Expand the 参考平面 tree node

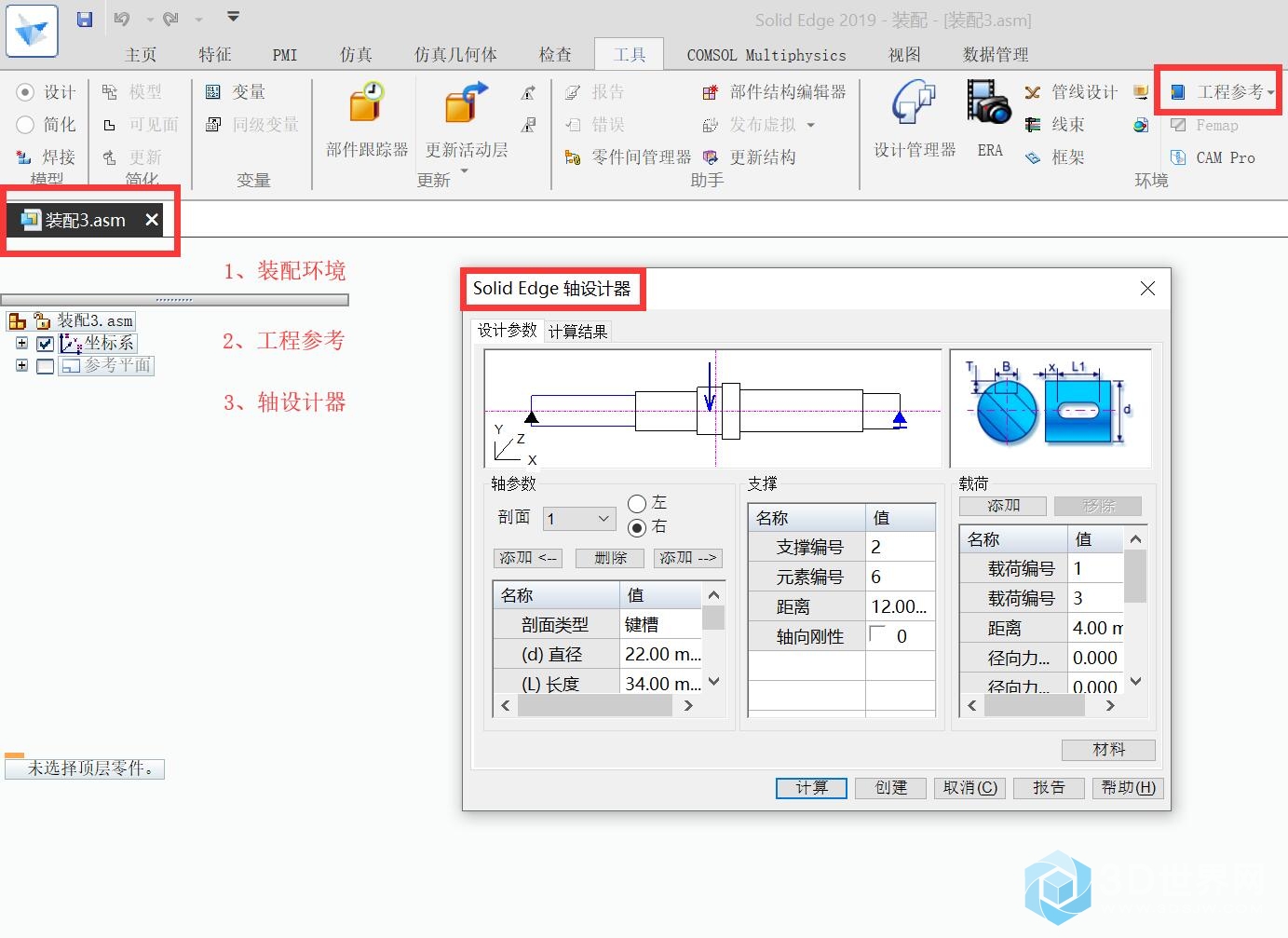[21, 365]
